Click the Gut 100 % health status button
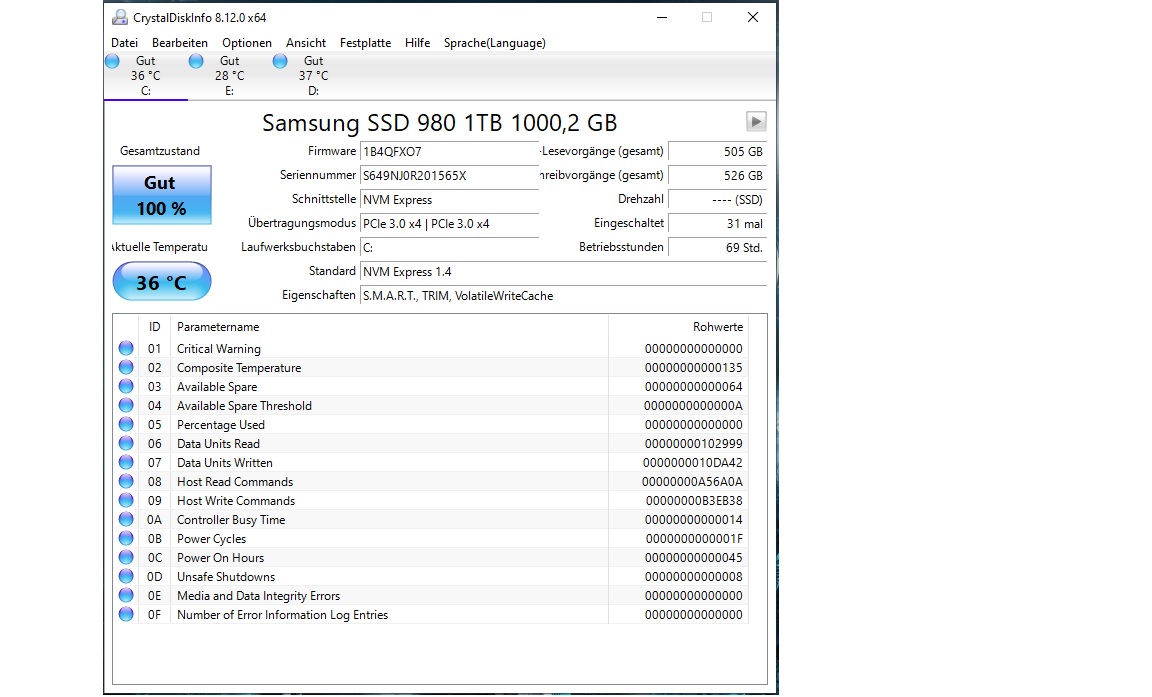The image size is (1152, 697). pos(162,195)
